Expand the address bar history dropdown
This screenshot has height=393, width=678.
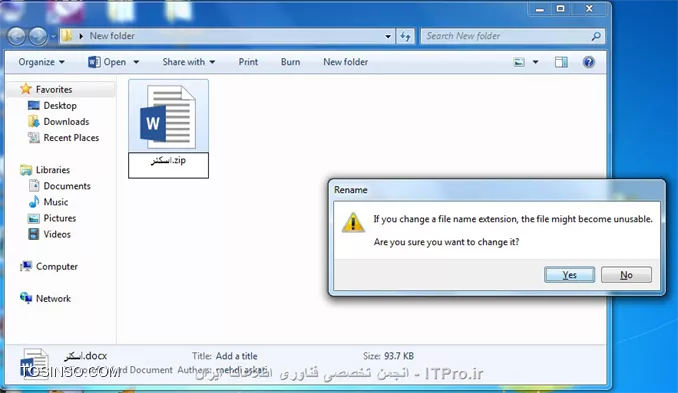tap(388, 36)
